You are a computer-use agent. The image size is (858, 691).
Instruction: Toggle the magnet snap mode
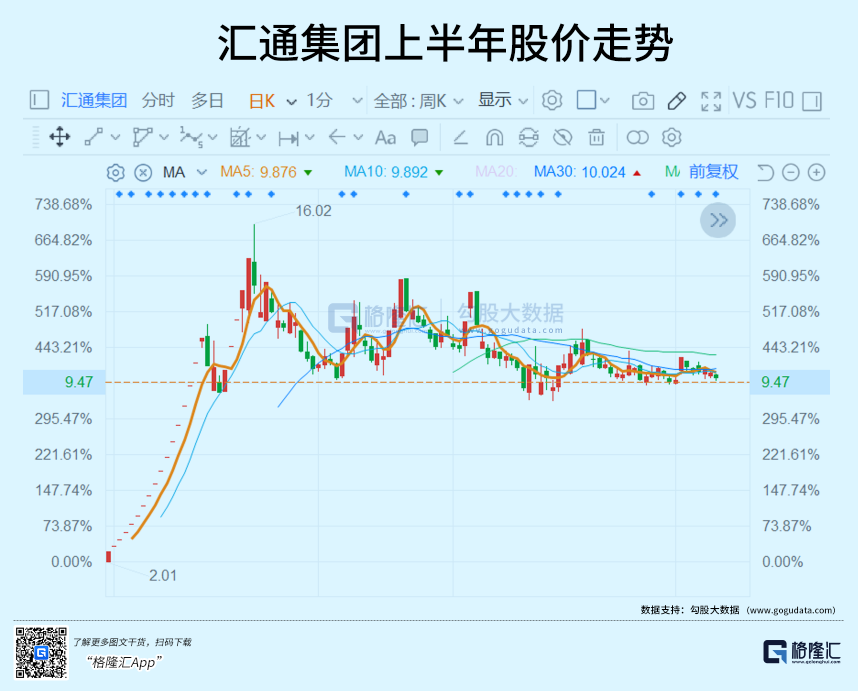coord(494,137)
